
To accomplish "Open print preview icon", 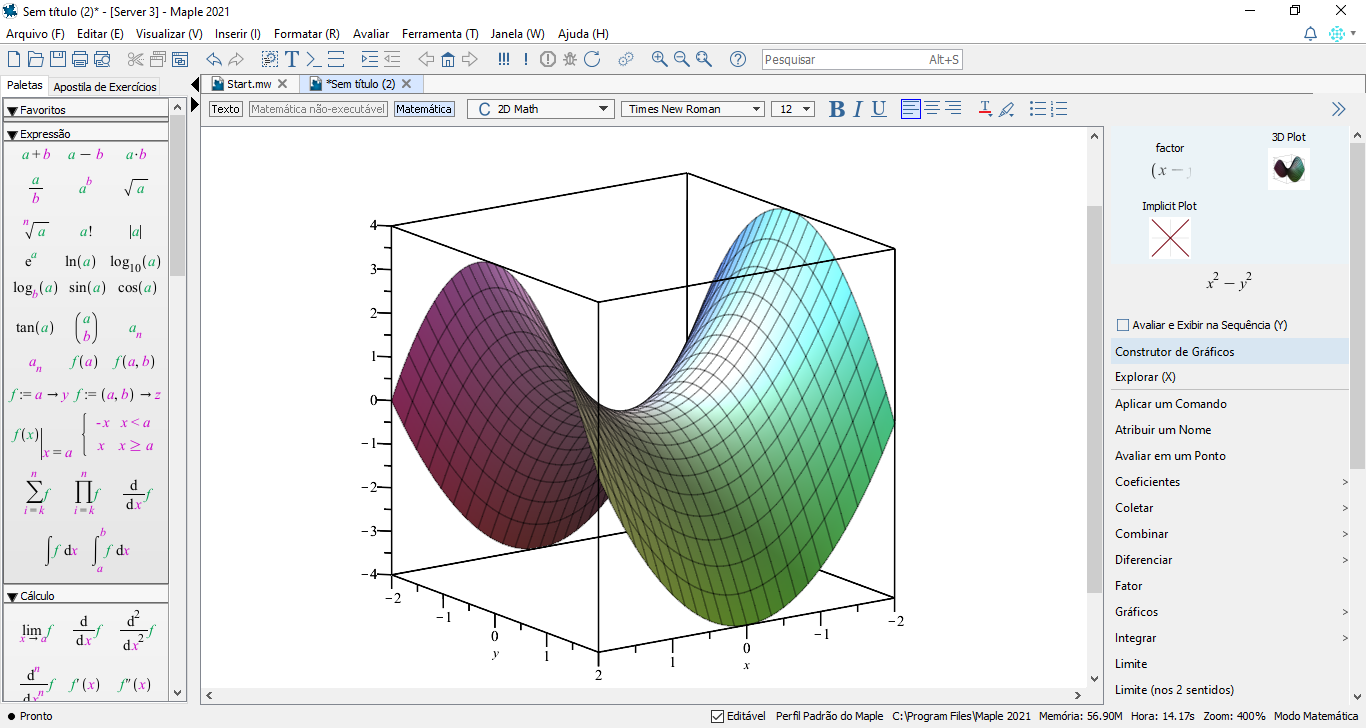I will tap(102, 59).
